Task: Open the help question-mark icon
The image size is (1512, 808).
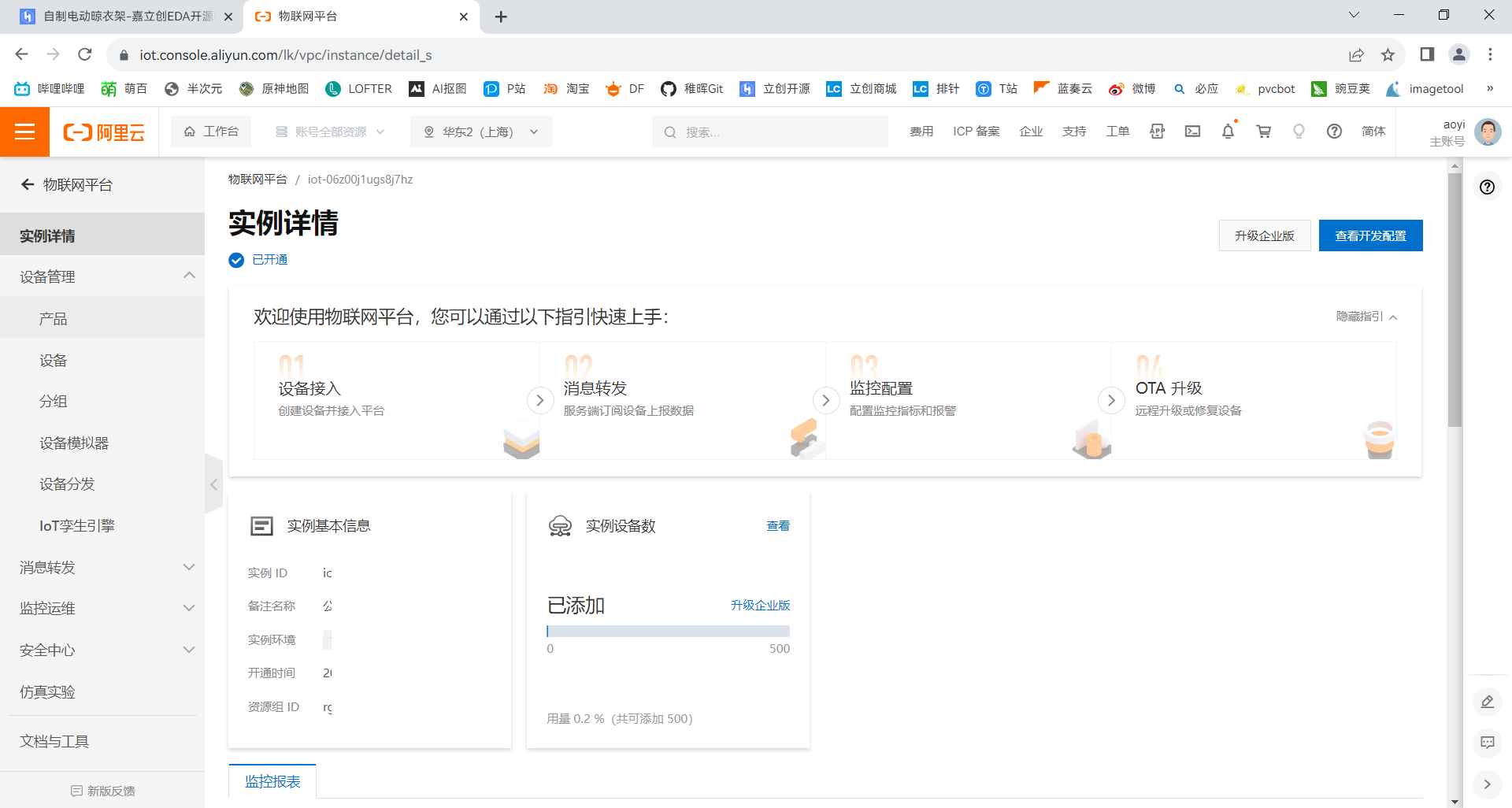Action: click(x=1334, y=132)
